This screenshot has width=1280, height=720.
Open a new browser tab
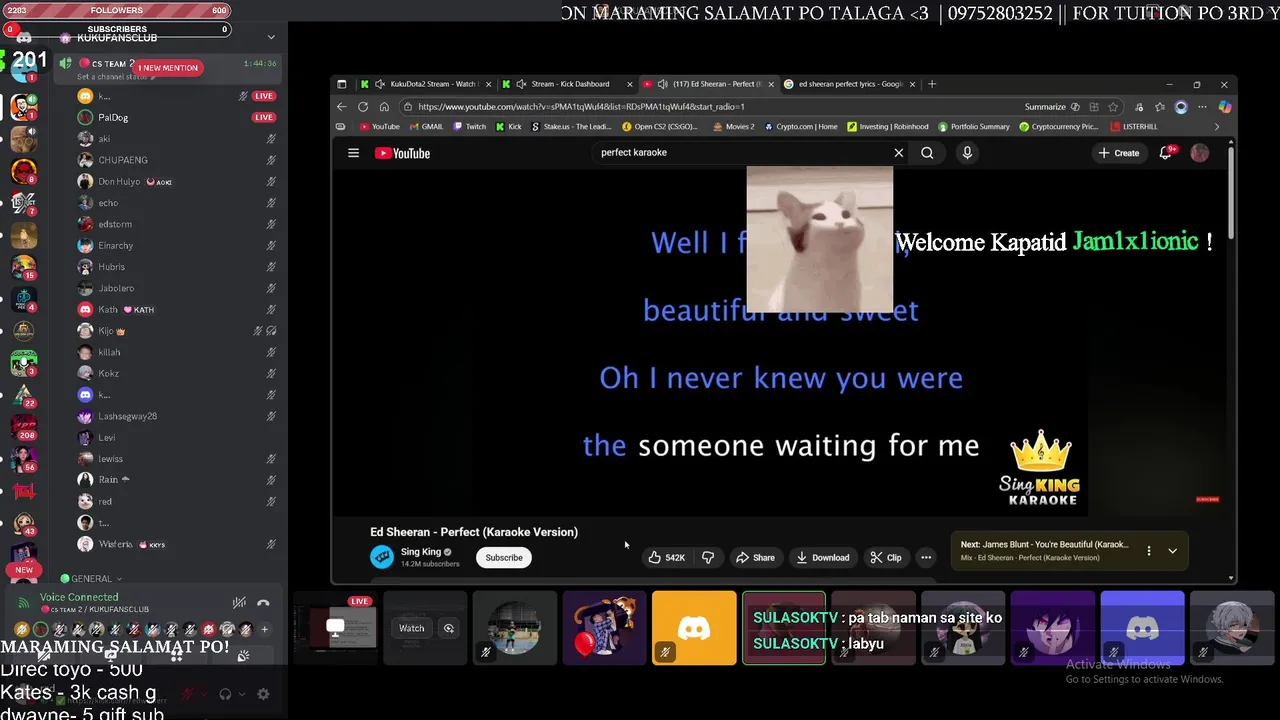pos(932,84)
